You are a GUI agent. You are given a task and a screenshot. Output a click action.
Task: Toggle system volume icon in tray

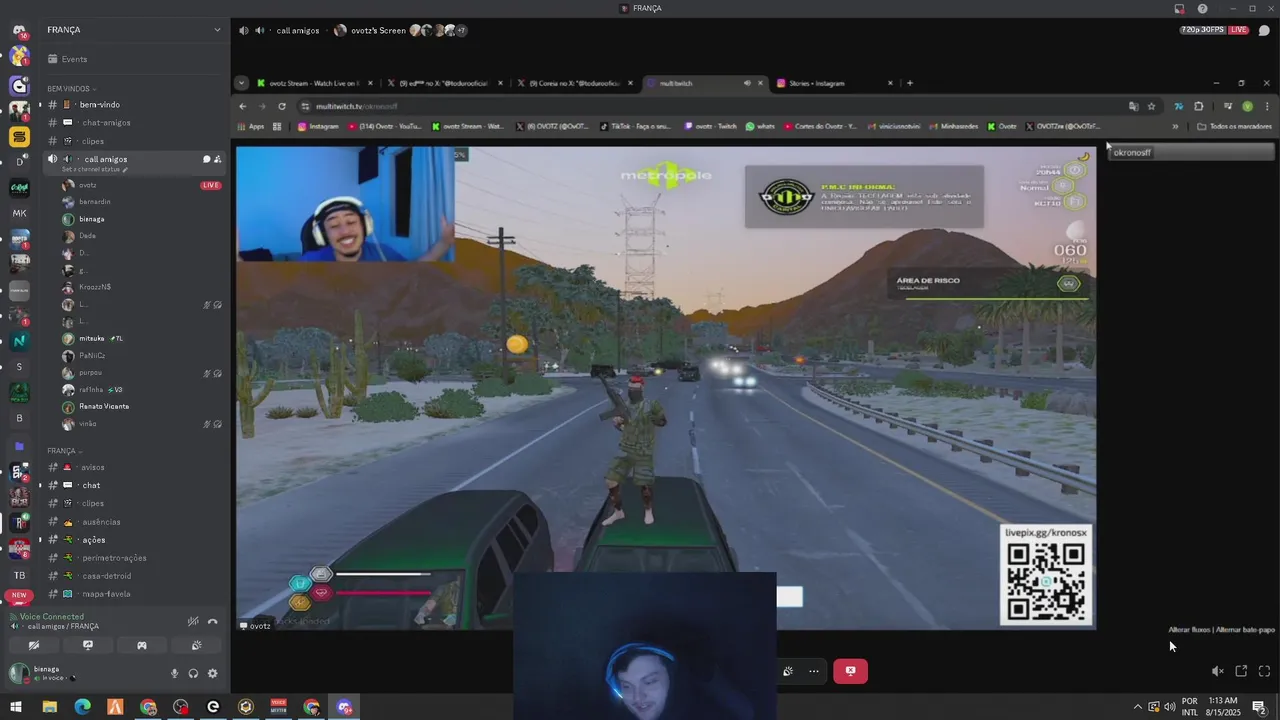tap(1169, 707)
